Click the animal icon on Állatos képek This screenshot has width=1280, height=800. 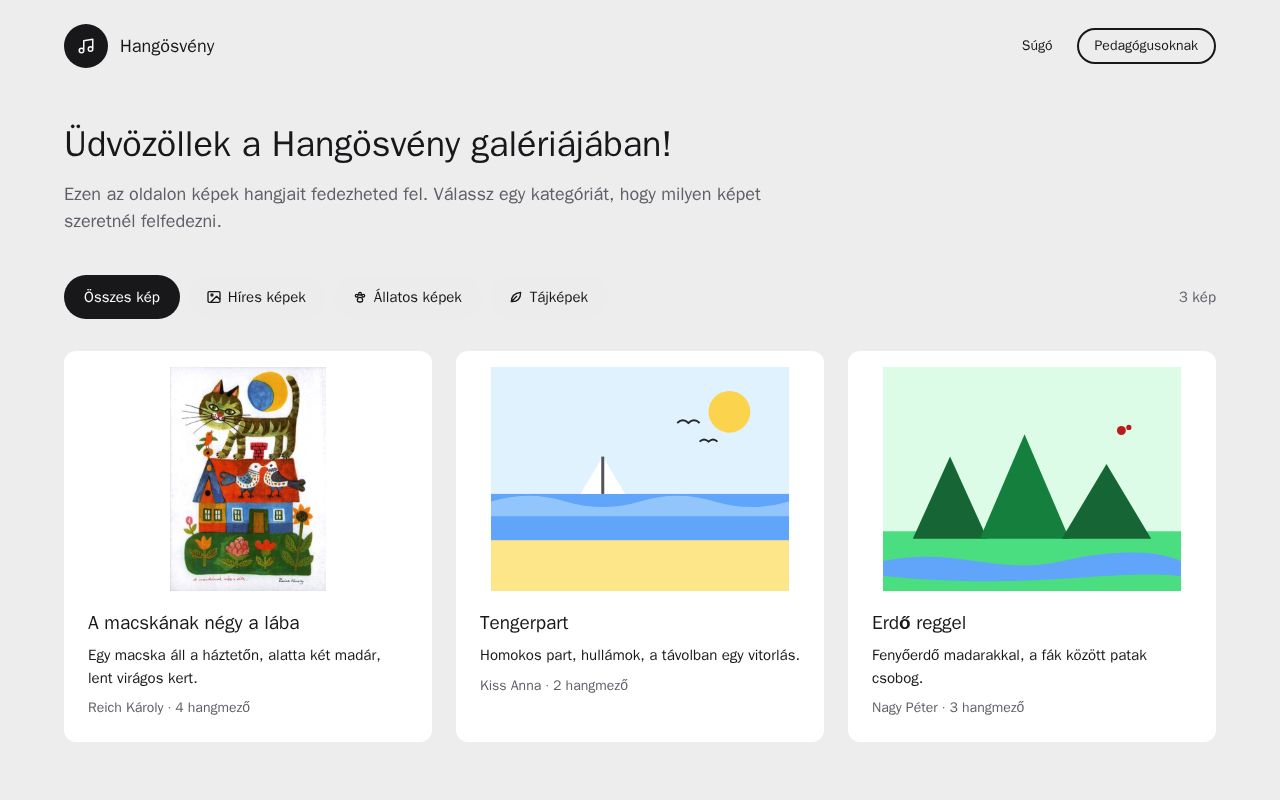click(x=360, y=297)
